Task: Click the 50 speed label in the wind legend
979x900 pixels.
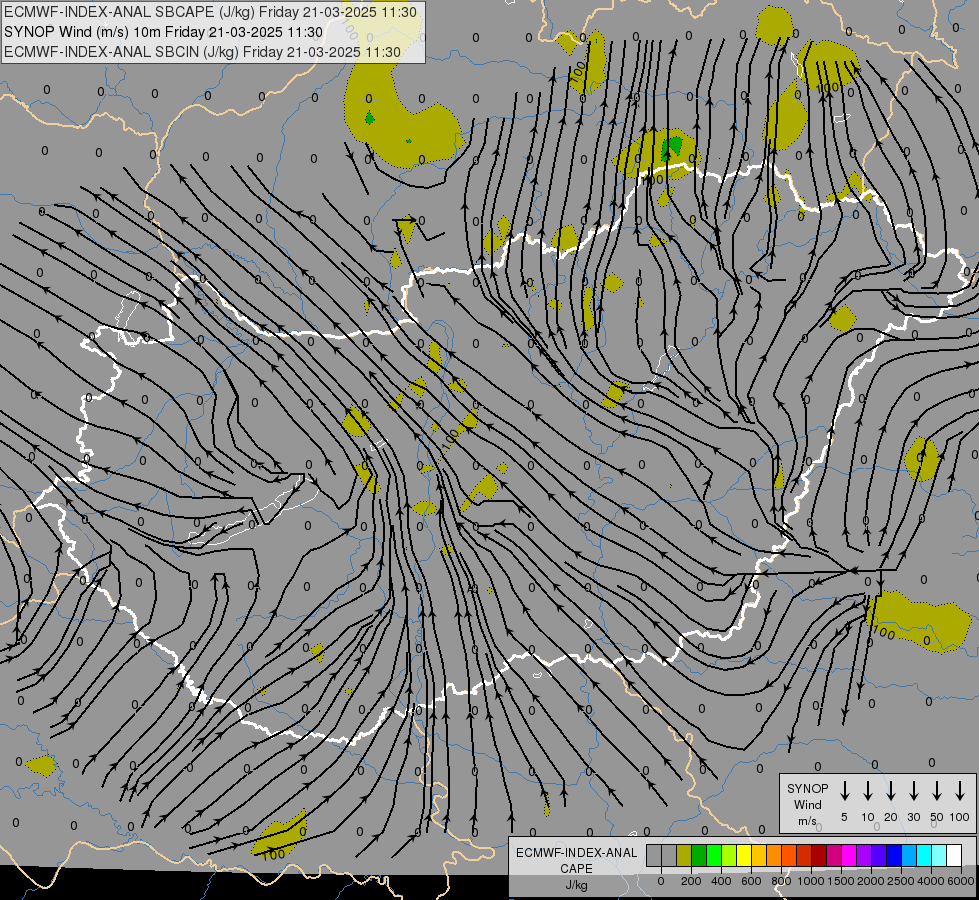Action: [937, 817]
